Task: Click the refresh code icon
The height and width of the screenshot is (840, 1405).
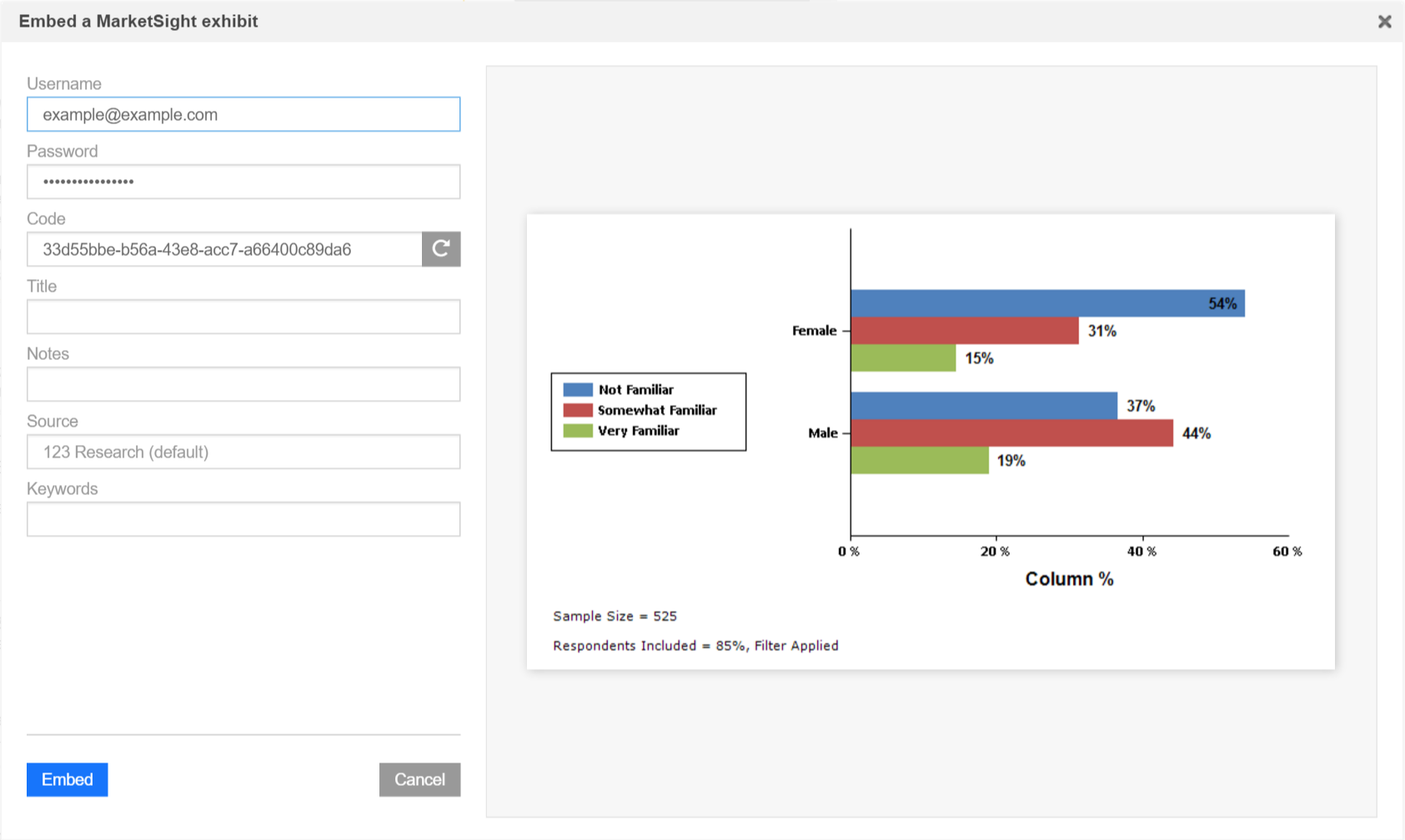Action: pyautogui.click(x=441, y=249)
